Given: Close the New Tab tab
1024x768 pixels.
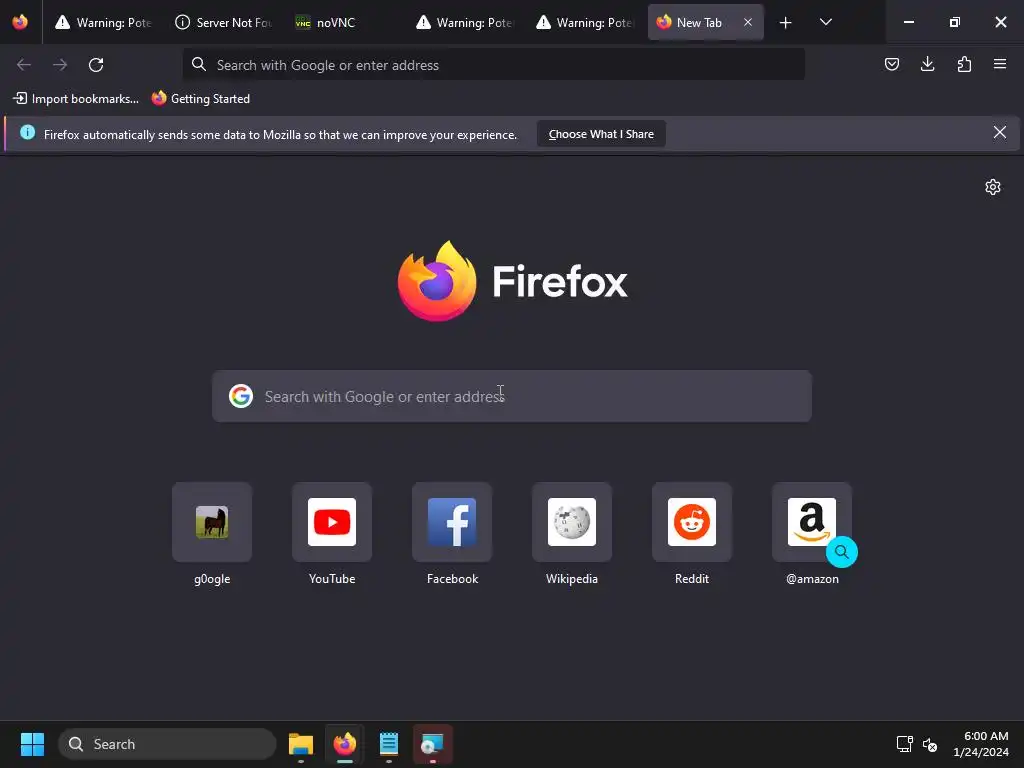Looking at the screenshot, I should pyautogui.click(x=748, y=22).
